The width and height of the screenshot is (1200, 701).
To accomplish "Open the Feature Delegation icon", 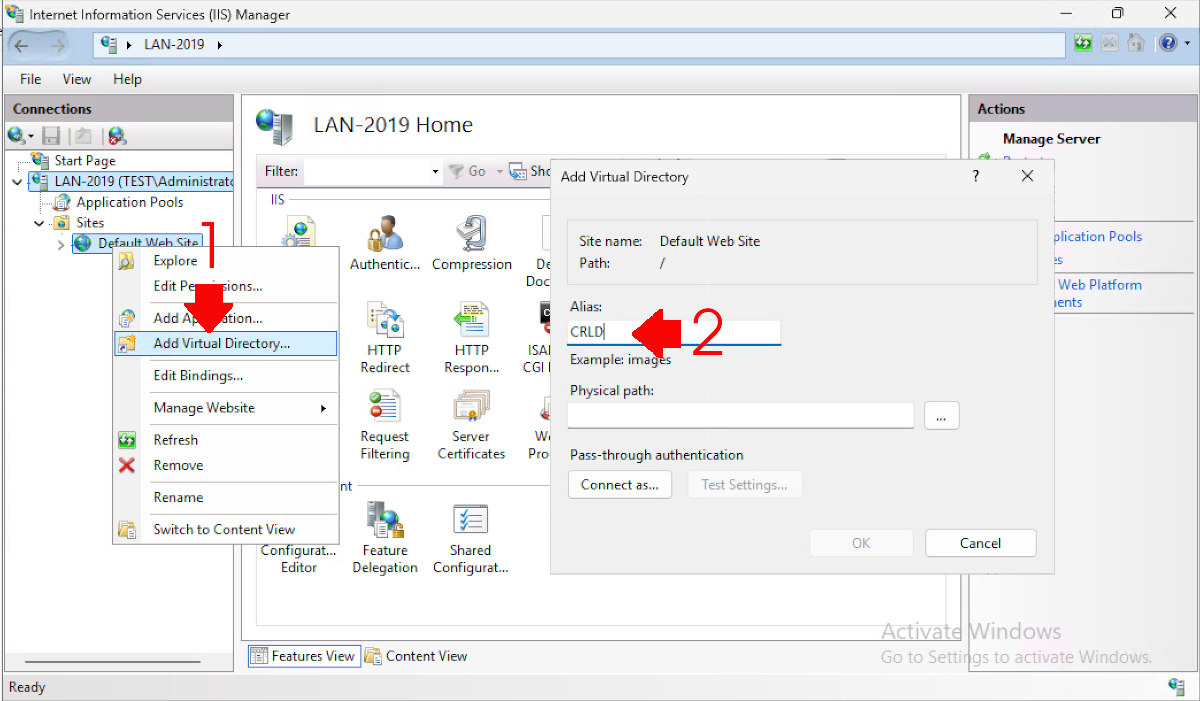I will 385,538.
